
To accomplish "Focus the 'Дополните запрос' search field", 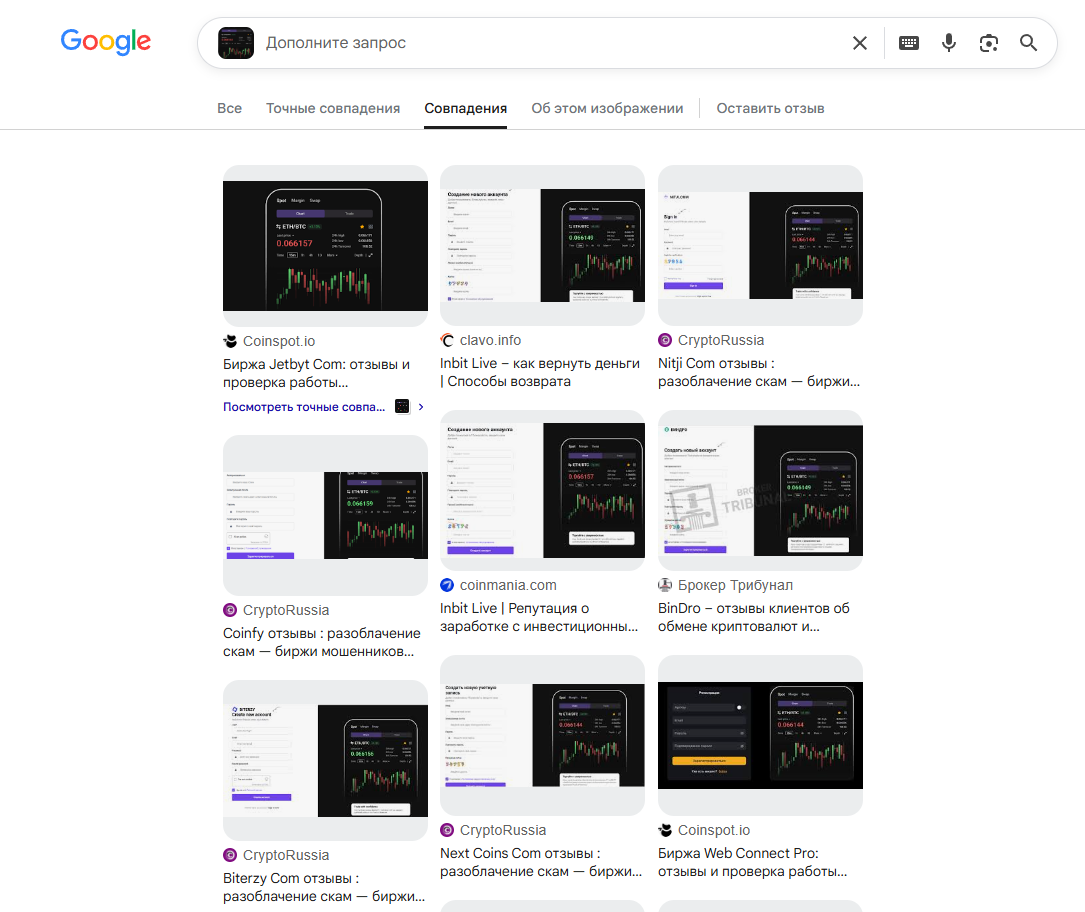I will click(554, 43).
